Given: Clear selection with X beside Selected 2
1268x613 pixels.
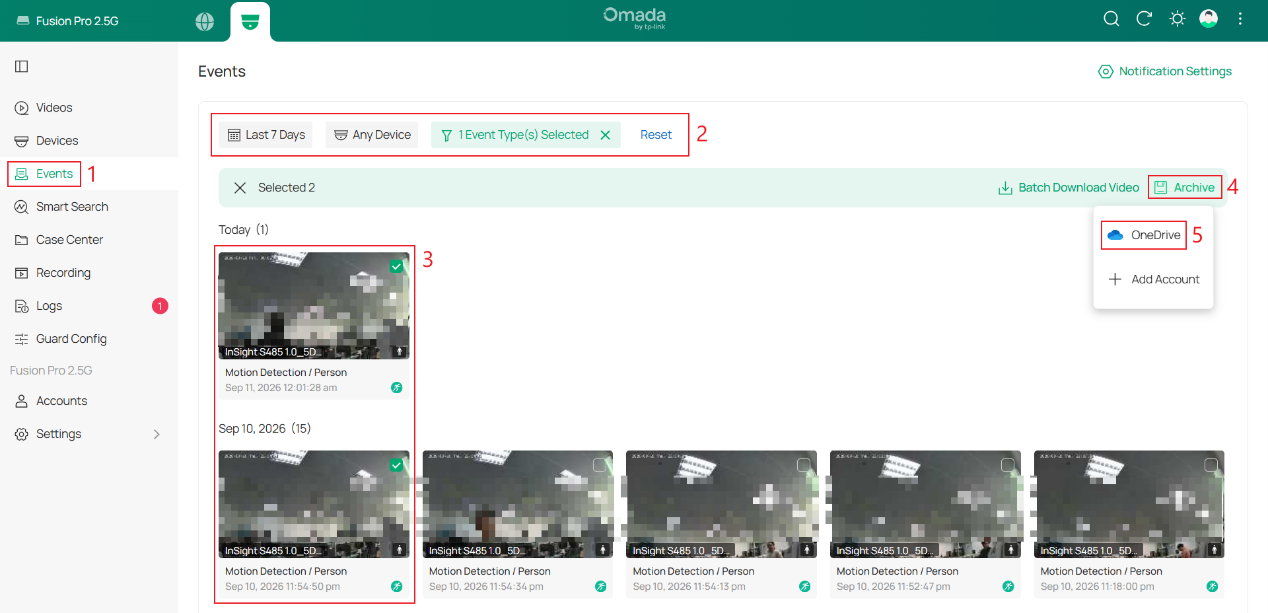Looking at the screenshot, I should click(x=240, y=188).
